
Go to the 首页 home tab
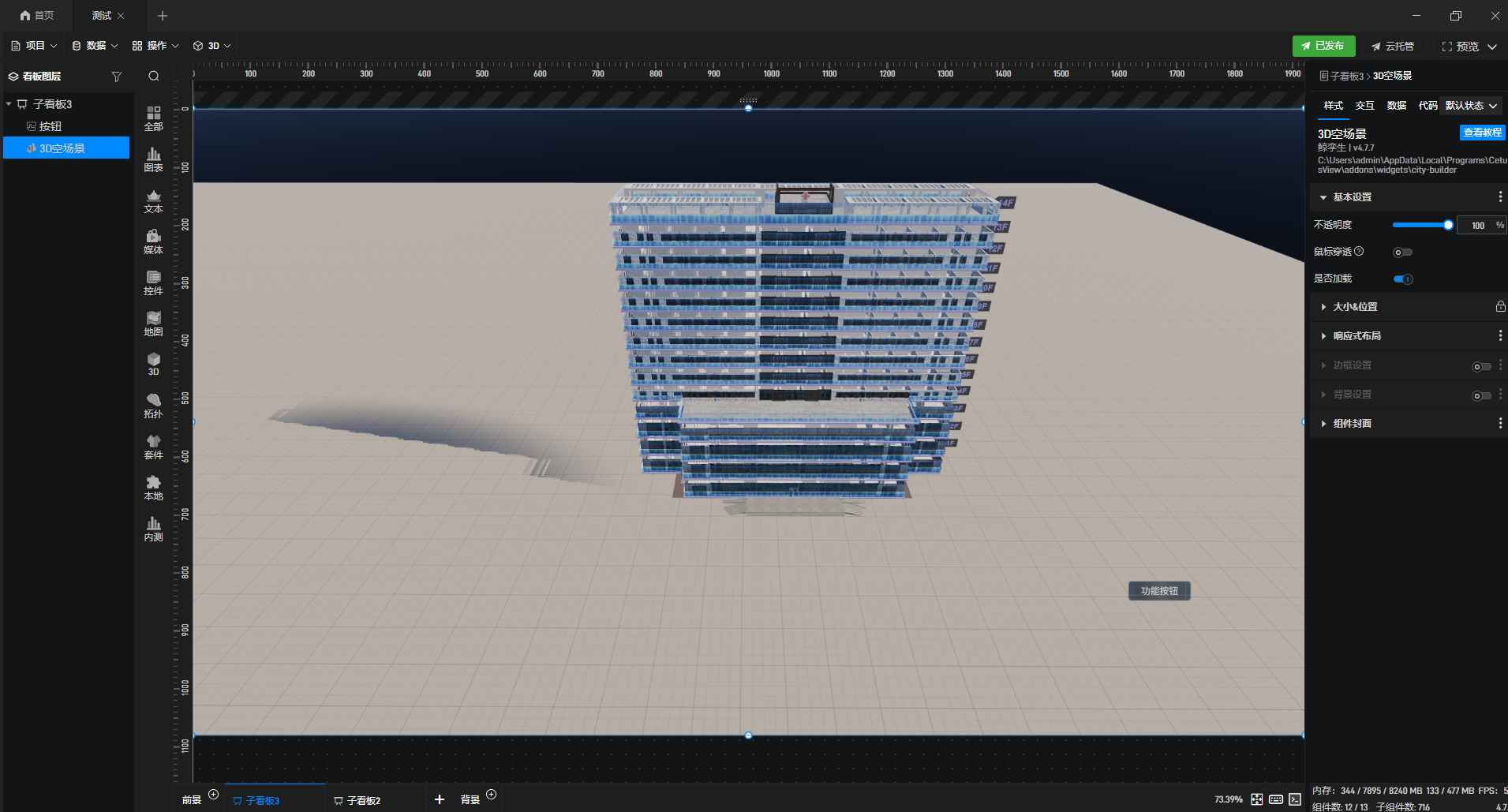pos(37,16)
